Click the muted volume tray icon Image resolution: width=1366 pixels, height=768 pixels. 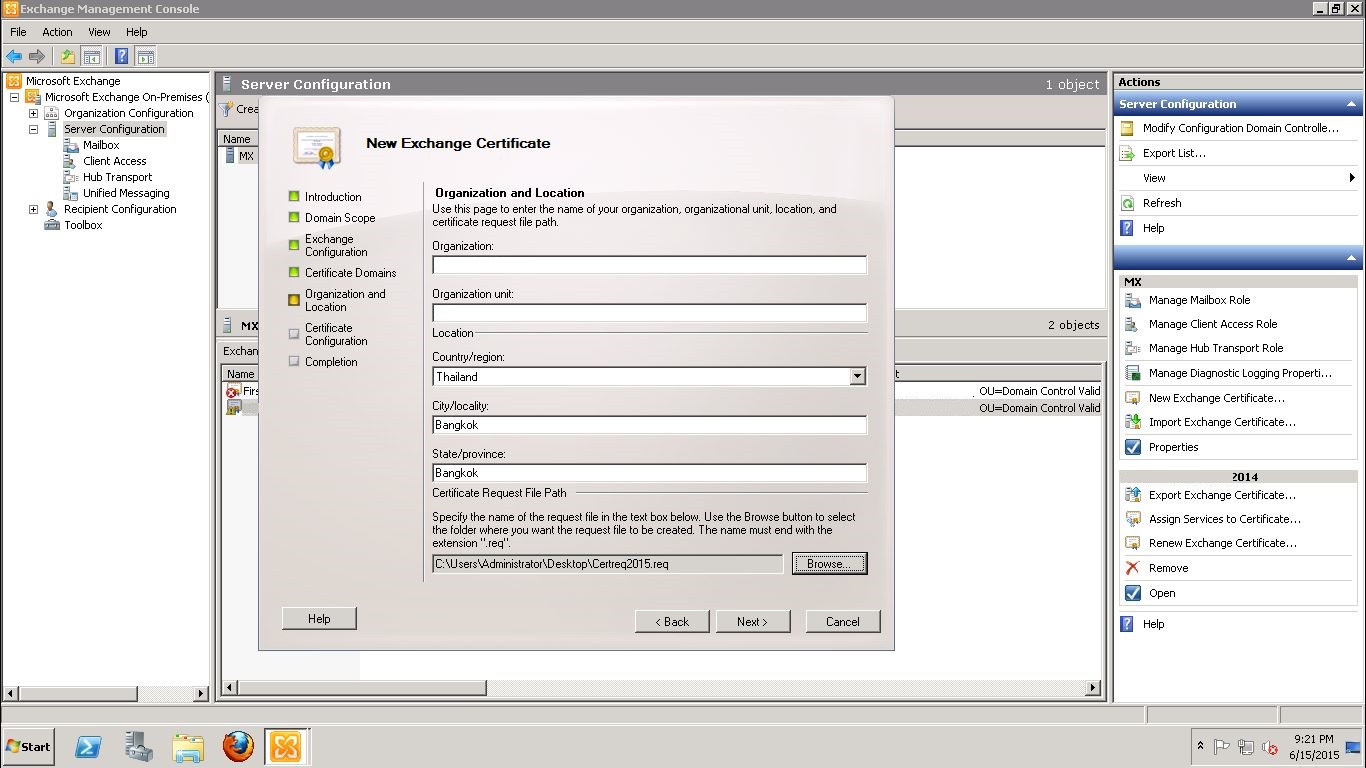pyautogui.click(x=1270, y=746)
